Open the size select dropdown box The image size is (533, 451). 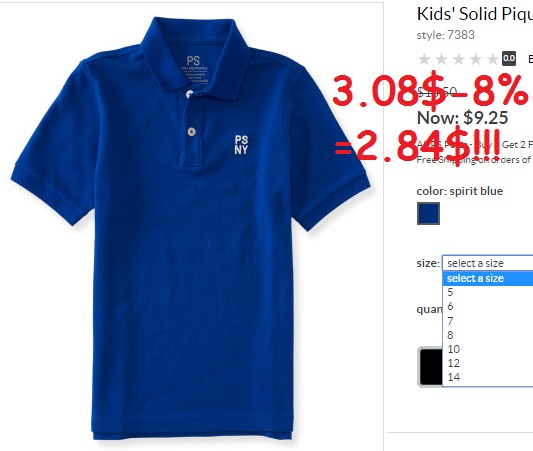pyautogui.click(x=487, y=263)
